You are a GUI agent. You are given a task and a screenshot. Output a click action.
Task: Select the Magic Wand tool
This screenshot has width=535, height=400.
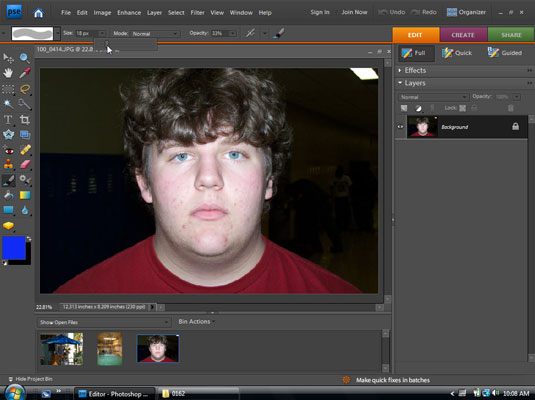pos(8,104)
